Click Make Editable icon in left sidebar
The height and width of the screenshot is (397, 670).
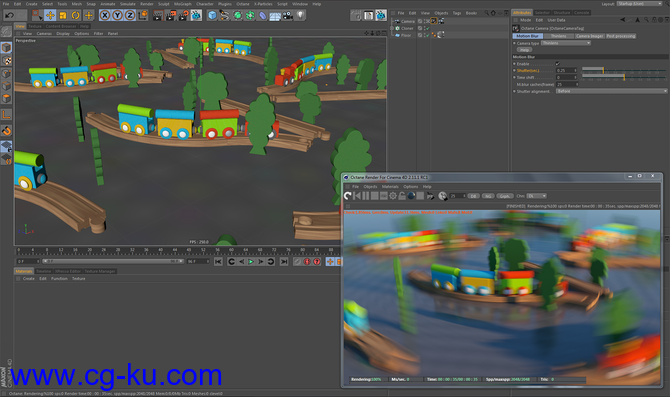[x=6, y=31]
